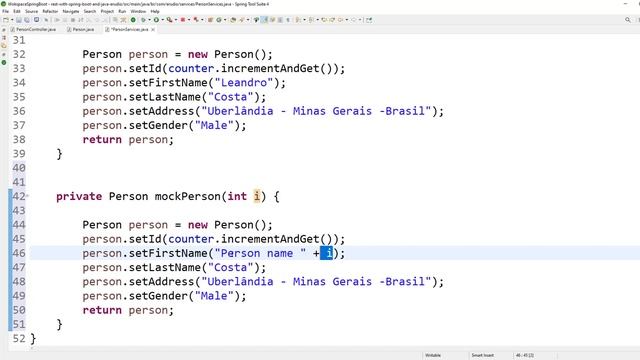Select the PersonServices.java editor tab

pyautogui.click(x=129, y=29)
